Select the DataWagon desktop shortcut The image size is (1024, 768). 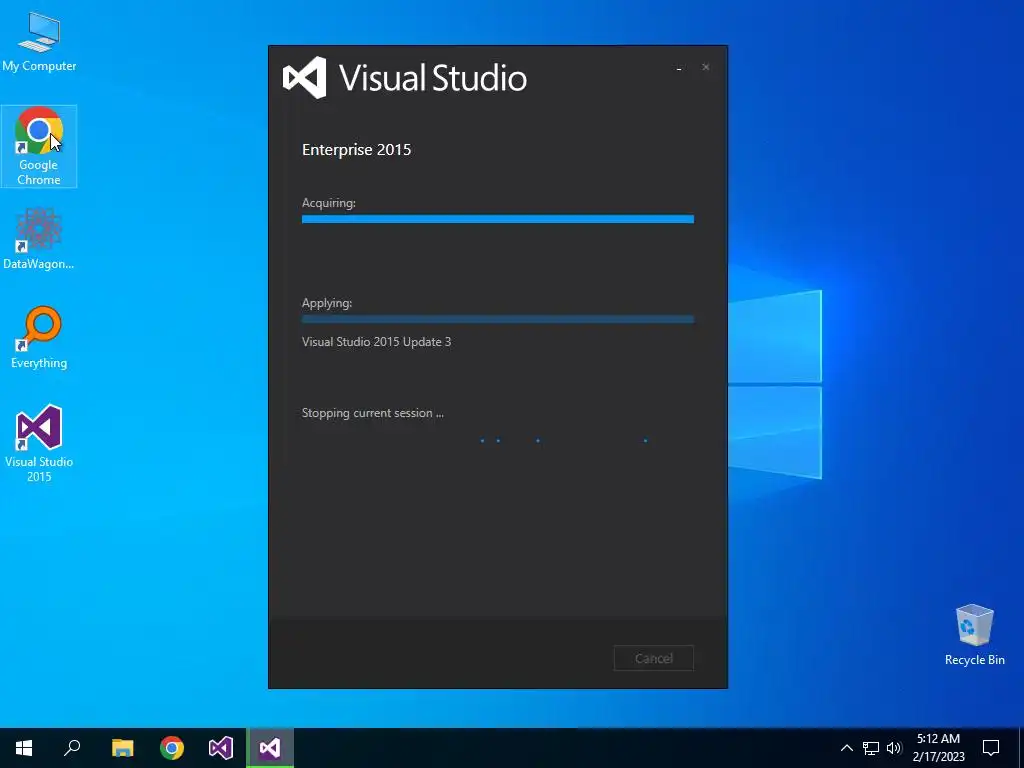39,238
